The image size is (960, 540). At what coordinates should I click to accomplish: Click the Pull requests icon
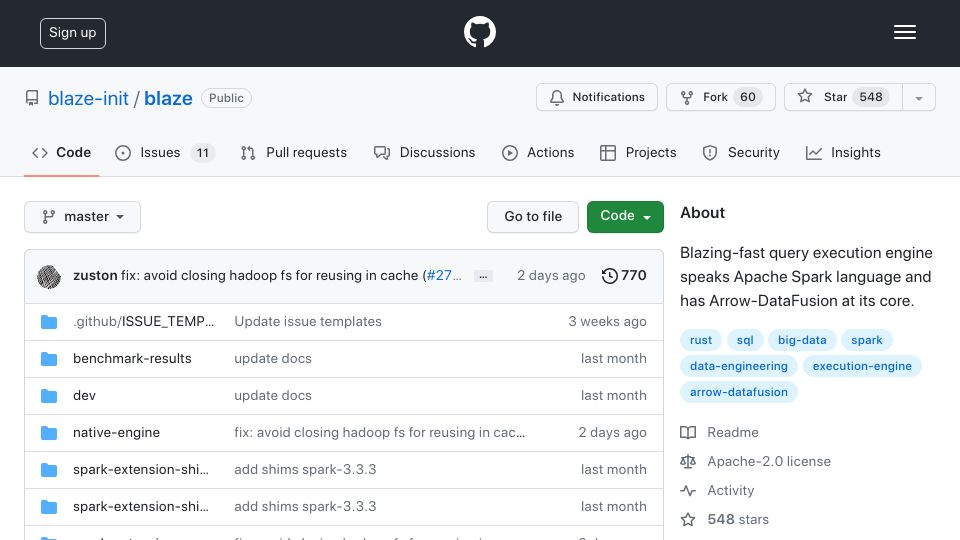tap(248, 153)
